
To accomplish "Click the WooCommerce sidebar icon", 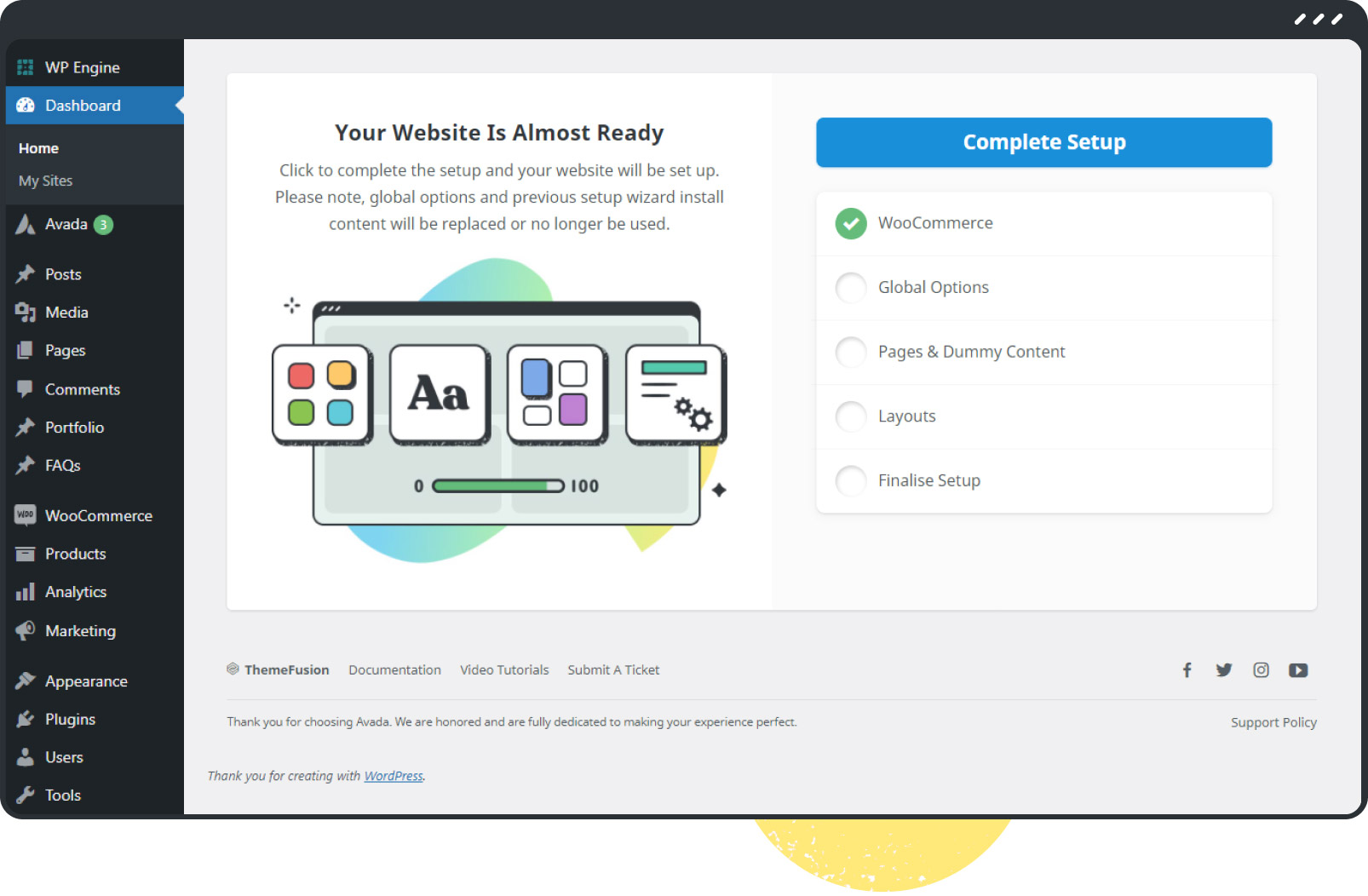I will coord(26,515).
